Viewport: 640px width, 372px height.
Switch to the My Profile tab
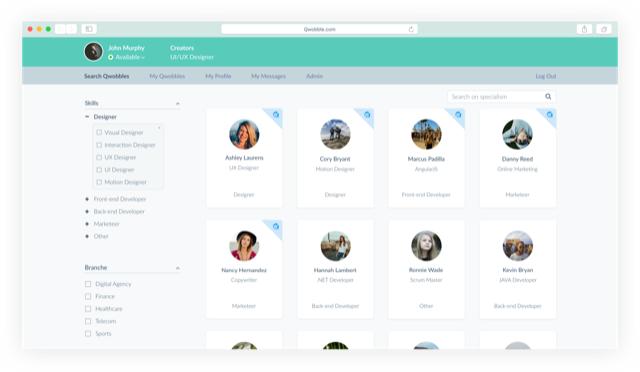pyautogui.click(x=218, y=76)
